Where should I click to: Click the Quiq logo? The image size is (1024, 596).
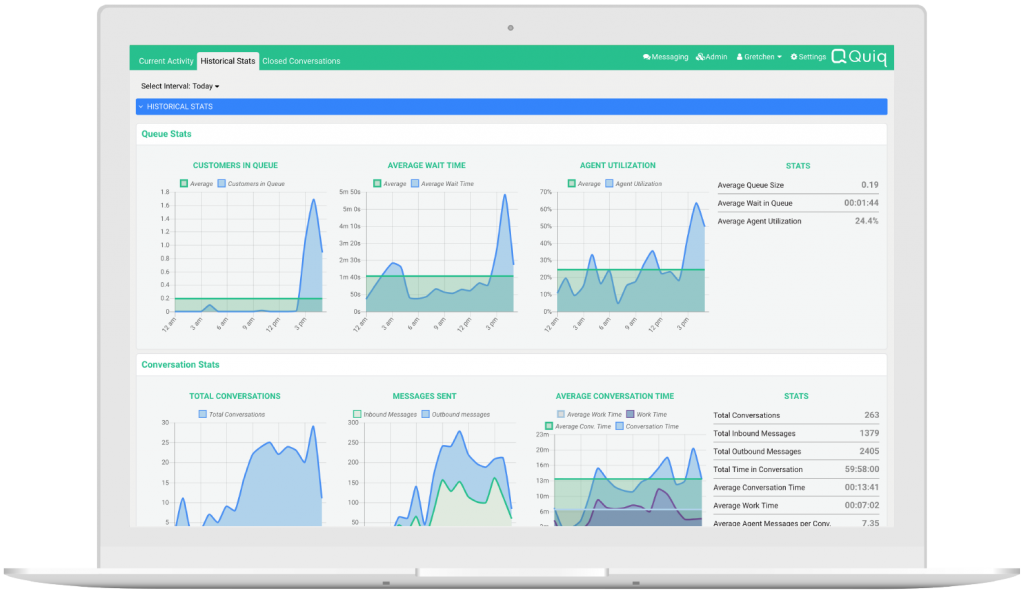[859, 57]
